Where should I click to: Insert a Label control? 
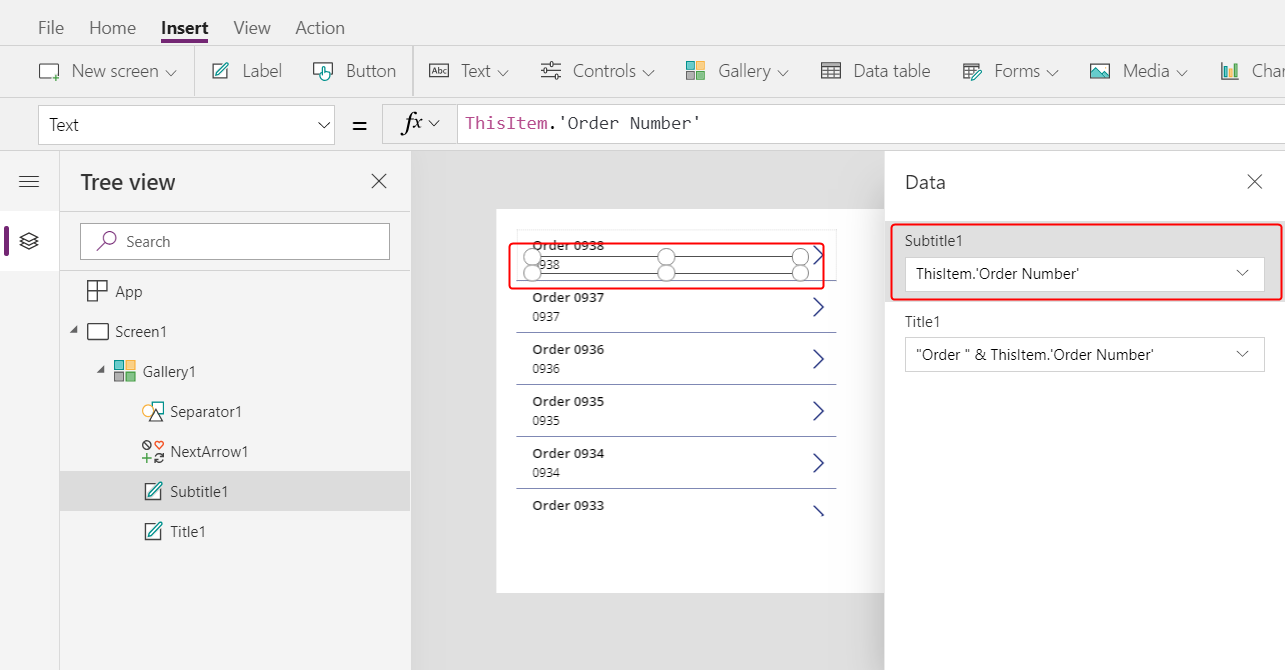[246, 71]
